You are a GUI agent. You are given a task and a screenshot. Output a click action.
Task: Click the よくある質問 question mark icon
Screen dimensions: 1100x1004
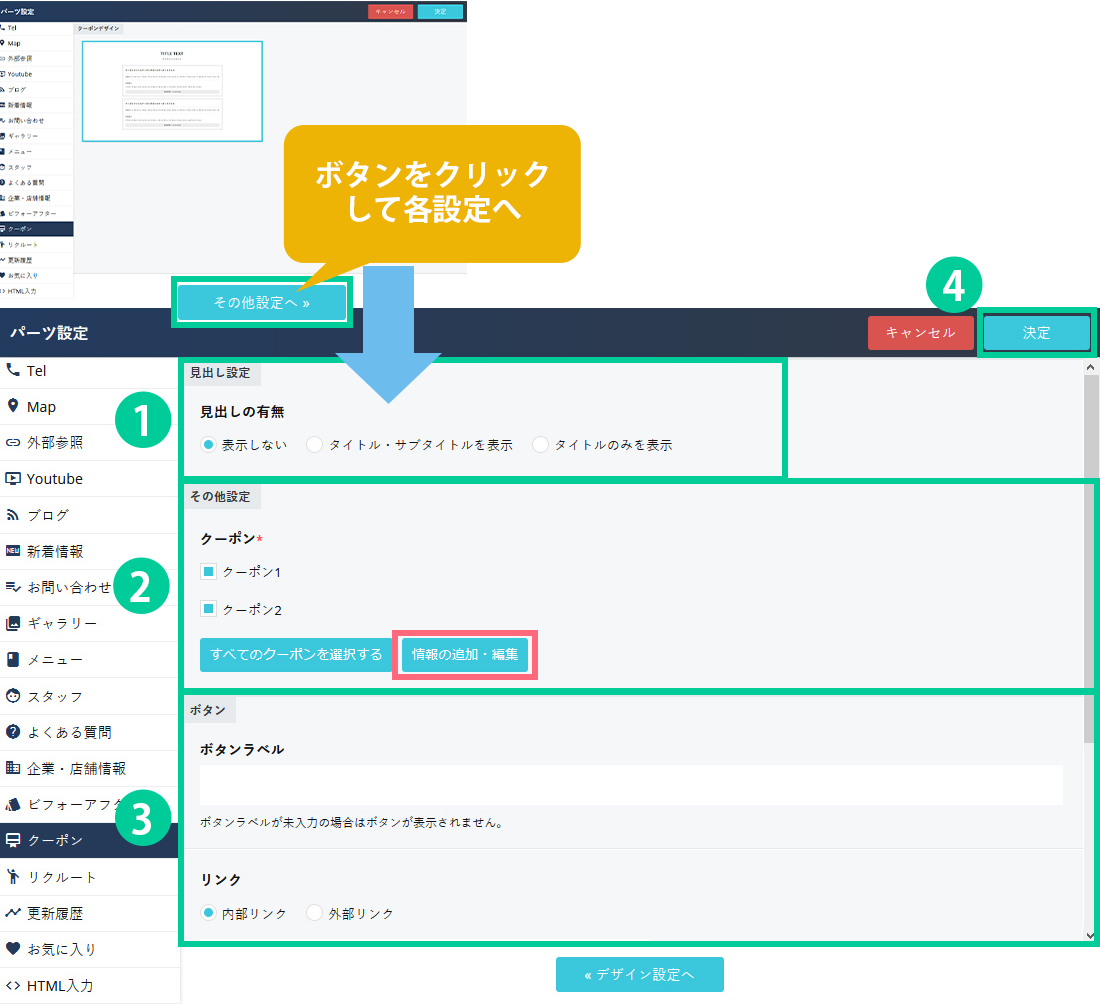[13, 732]
